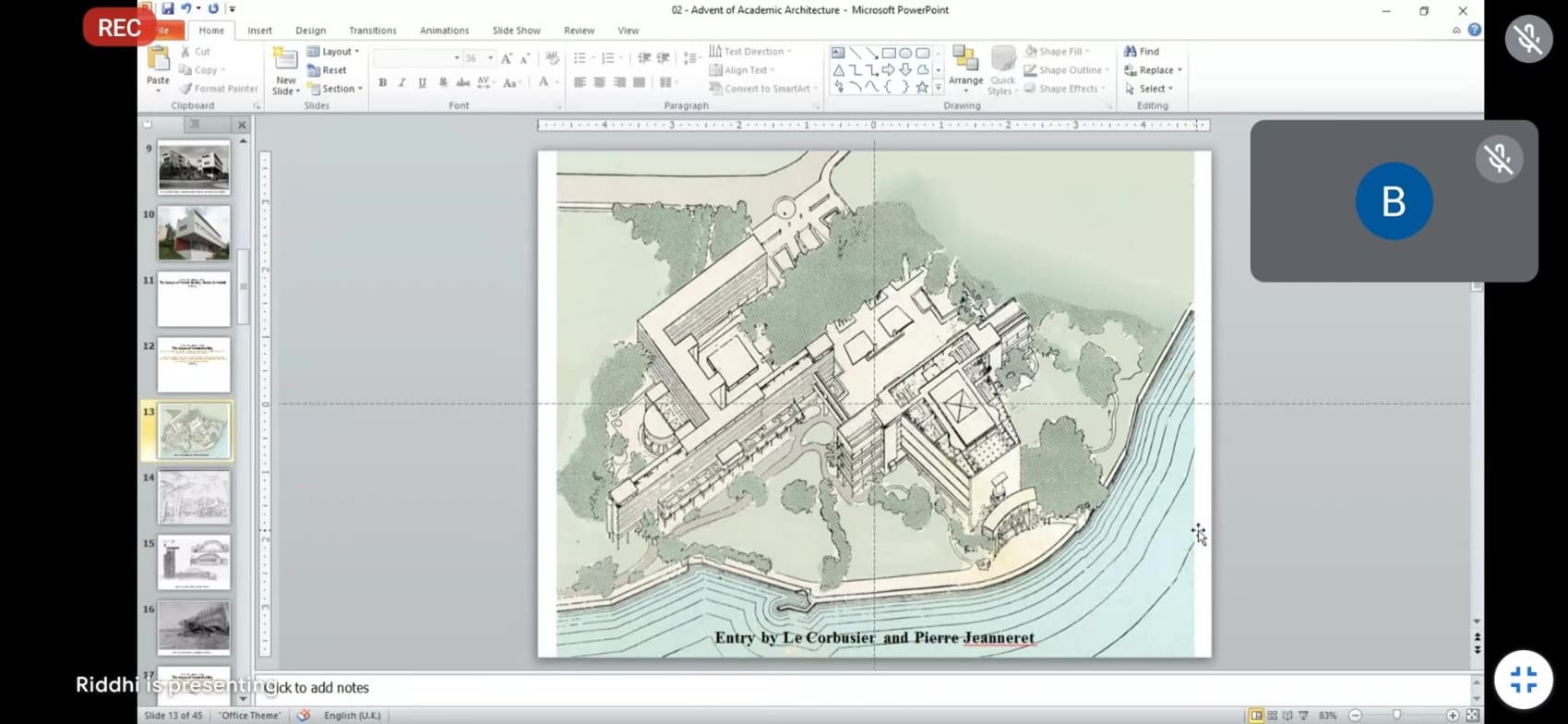Click the notes pane field
This screenshot has height=724, width=1568.
(865, 688)
